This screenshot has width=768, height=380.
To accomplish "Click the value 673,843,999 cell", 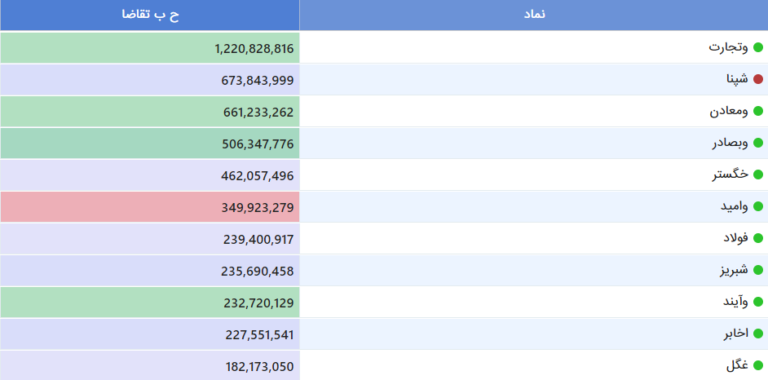I will click(x=150, y=80).
